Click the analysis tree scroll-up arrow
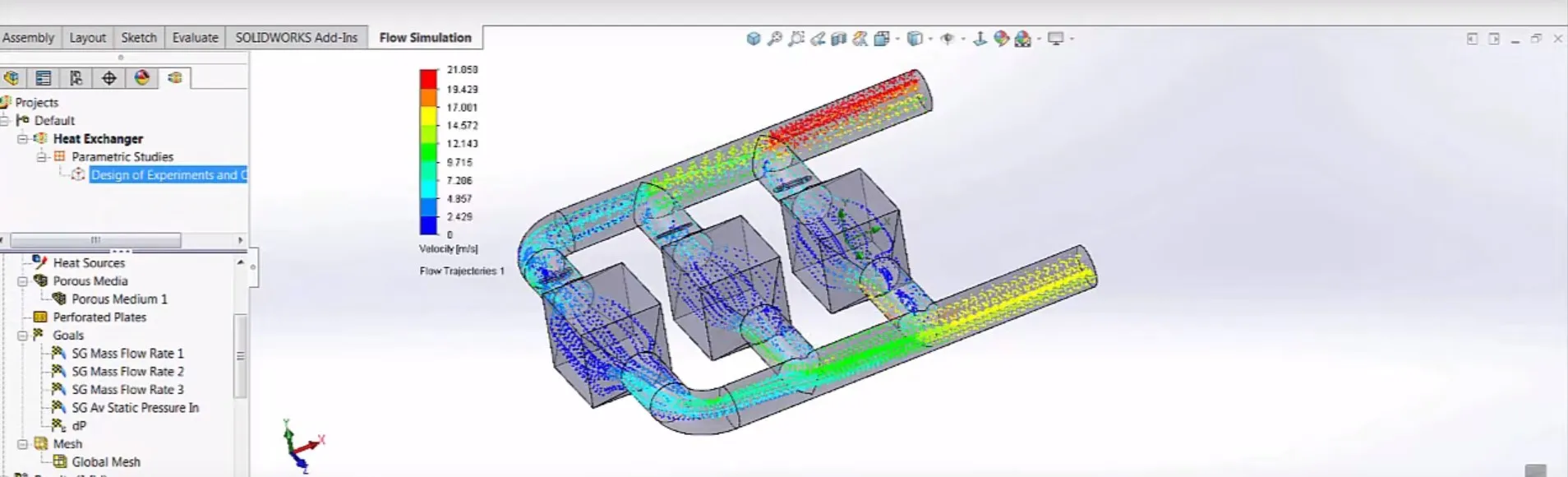This screenshot has width=1568, height=477. [x=240, y=262]
